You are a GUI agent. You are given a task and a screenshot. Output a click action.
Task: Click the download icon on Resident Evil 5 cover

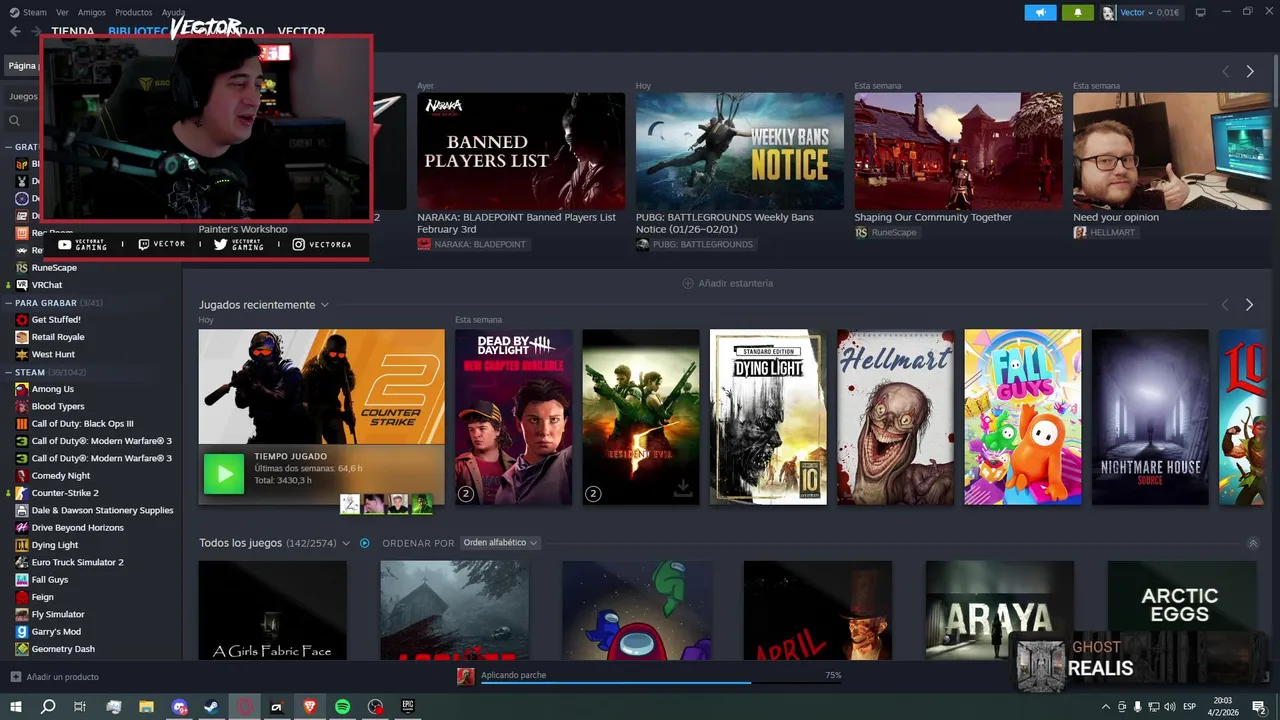click(683, 488)
